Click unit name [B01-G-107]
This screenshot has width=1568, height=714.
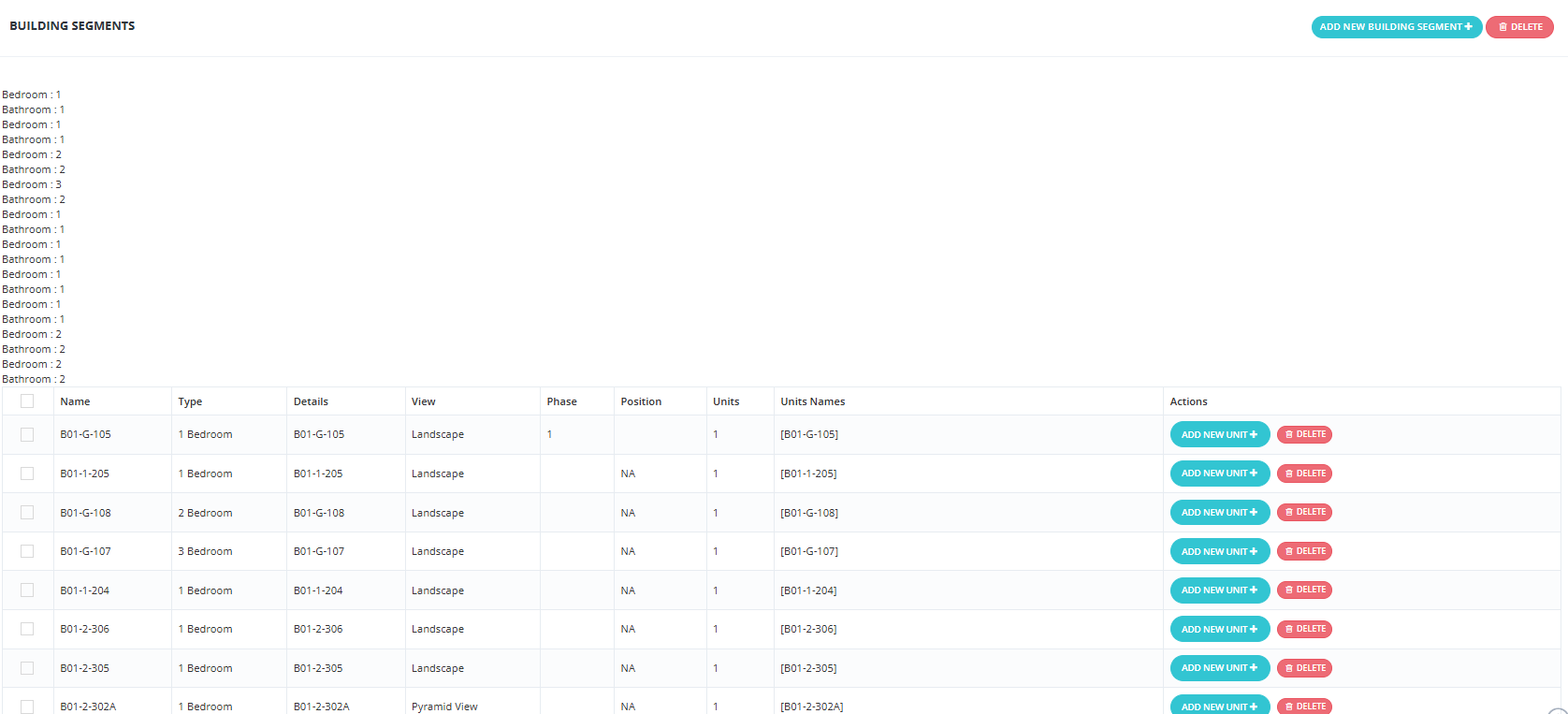click(x=809, y=551)
